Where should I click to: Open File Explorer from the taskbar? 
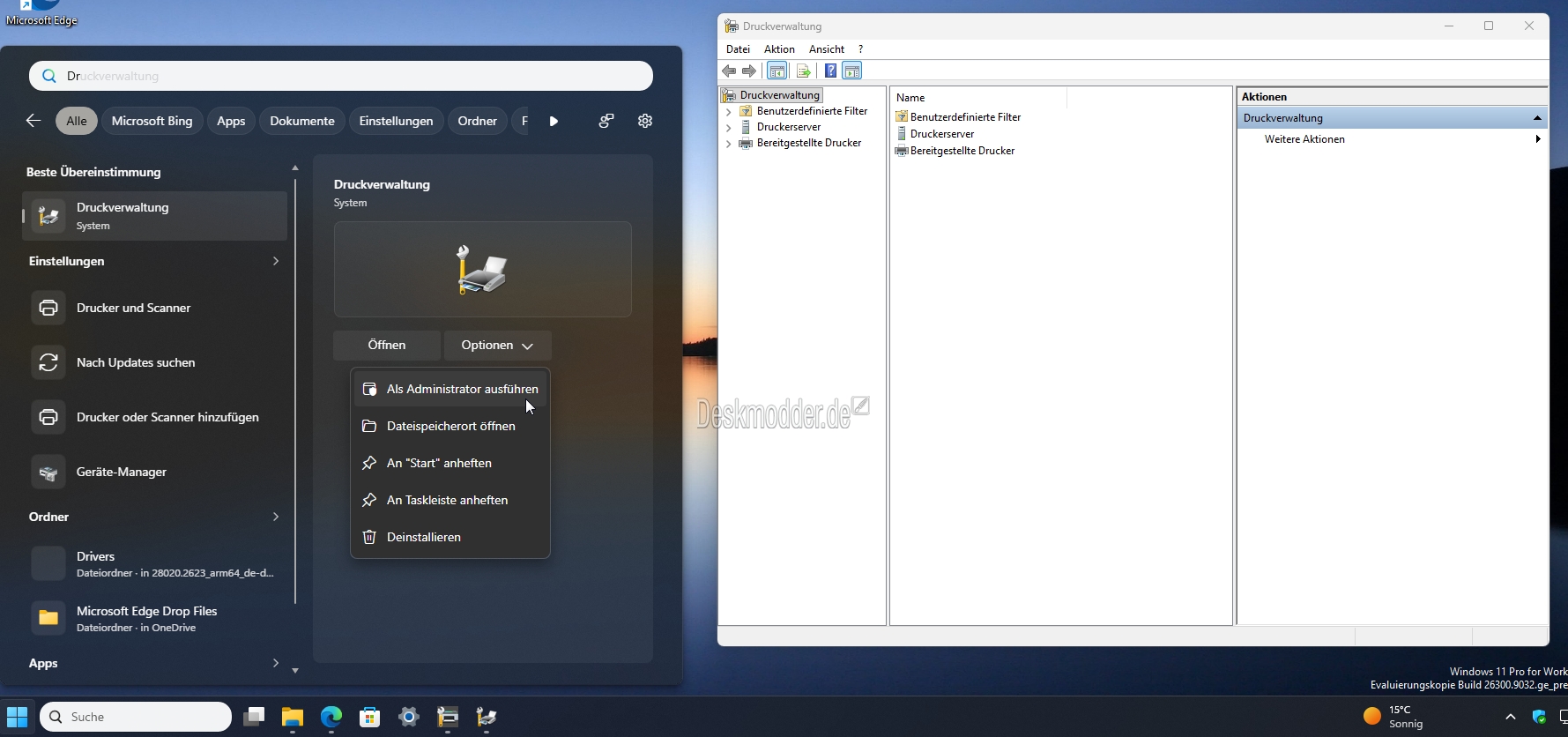[293, 717]
